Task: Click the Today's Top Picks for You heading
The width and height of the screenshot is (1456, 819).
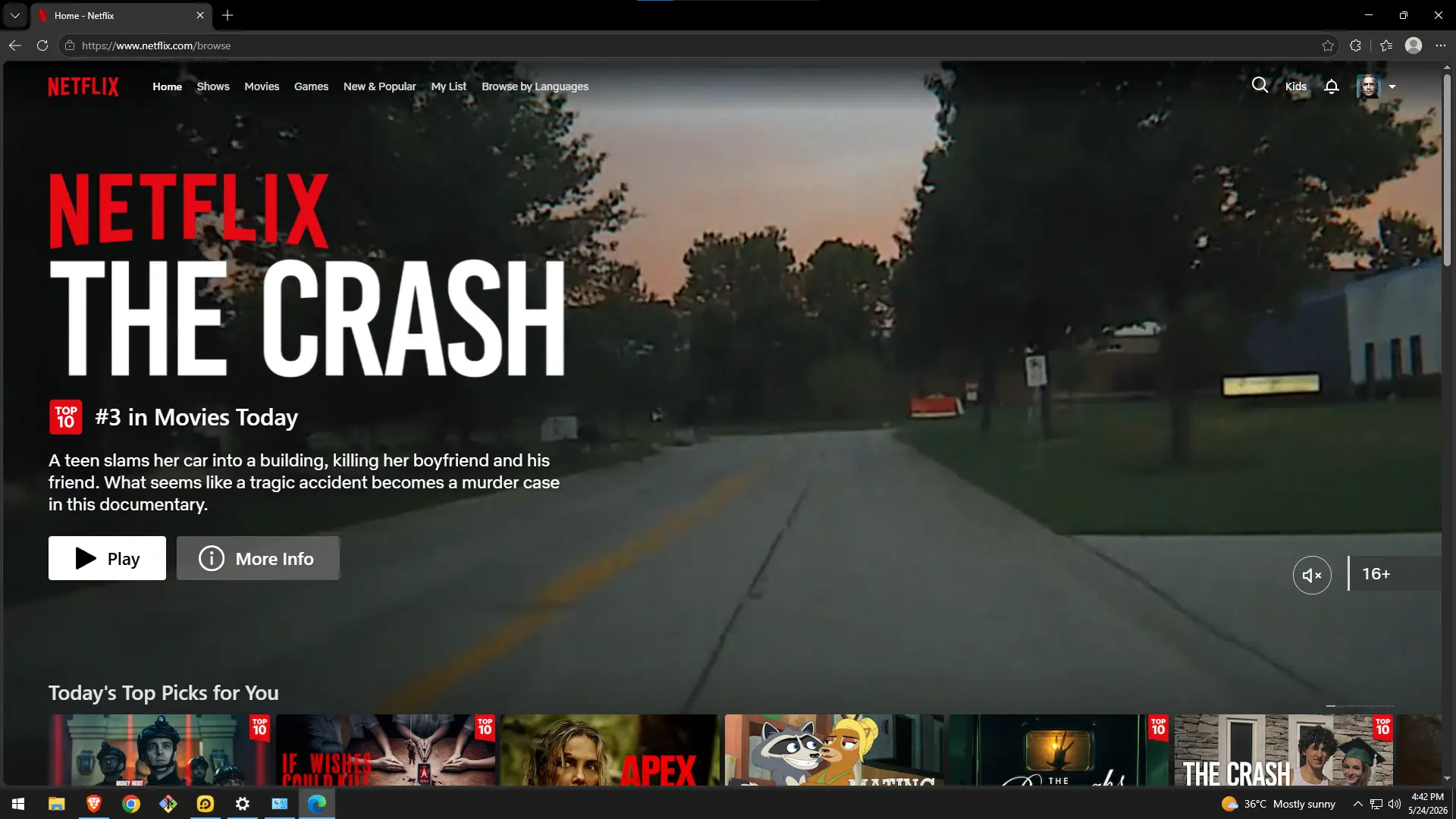Action: (164, 693)
